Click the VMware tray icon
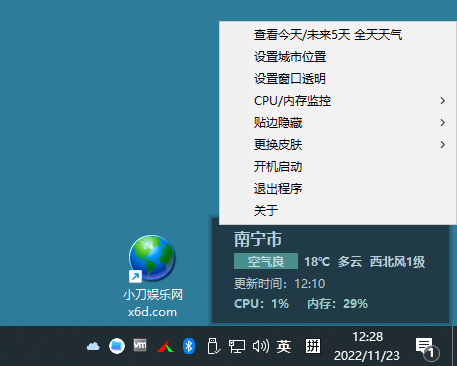This screenshot has width=457, height=366. 140,345
